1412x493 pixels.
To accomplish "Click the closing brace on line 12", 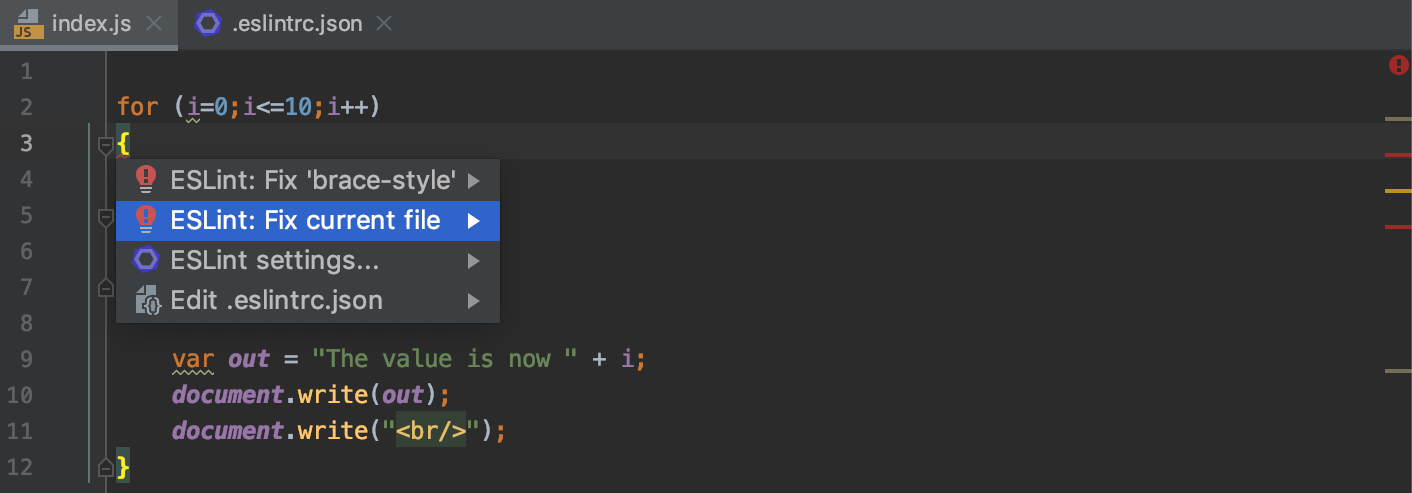I will click(x=123, y=466).
